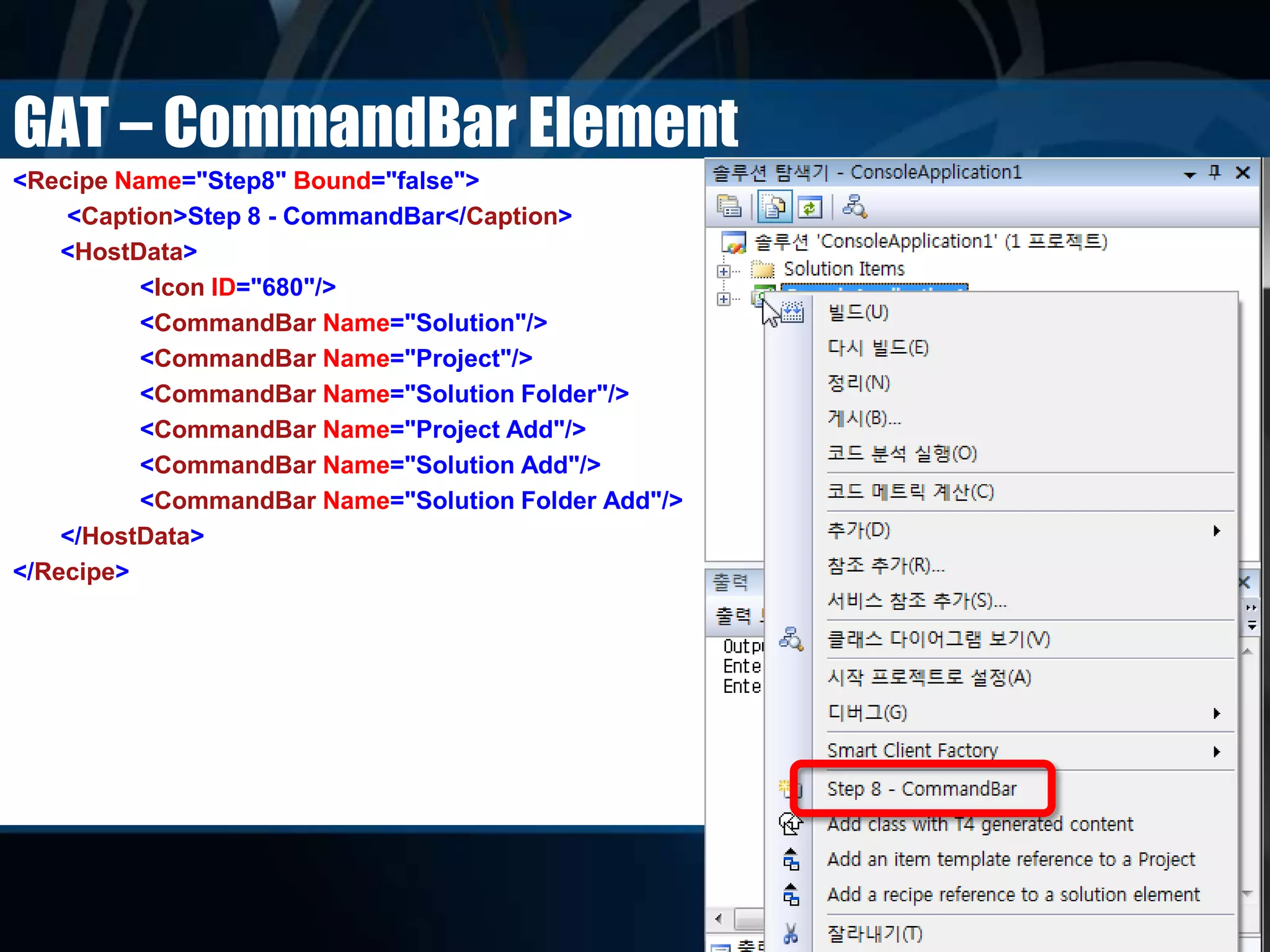Screen dimensions: 1270x952
Task: Choose 코드 메트릭 계산(C) menu entry
Action: [x=911, y=492]
